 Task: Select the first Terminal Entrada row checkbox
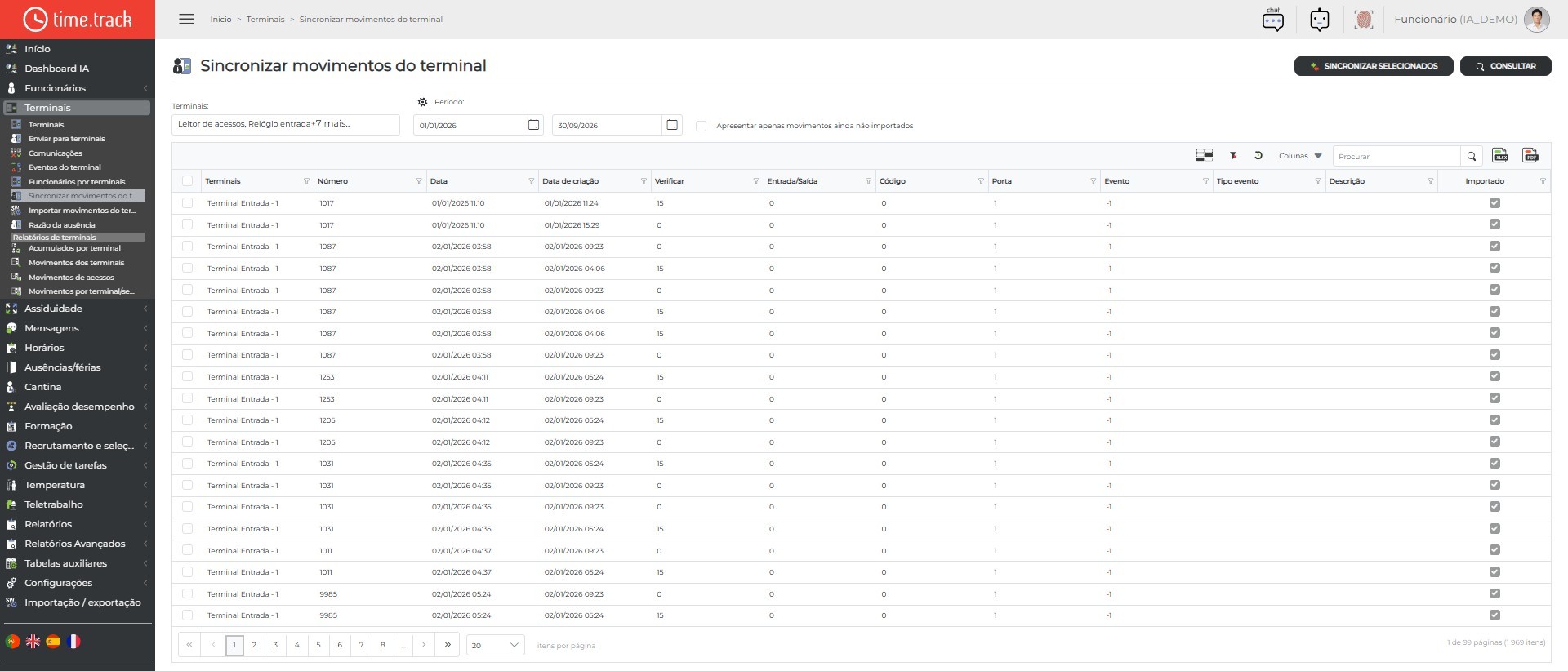click(x=188, y=202)
